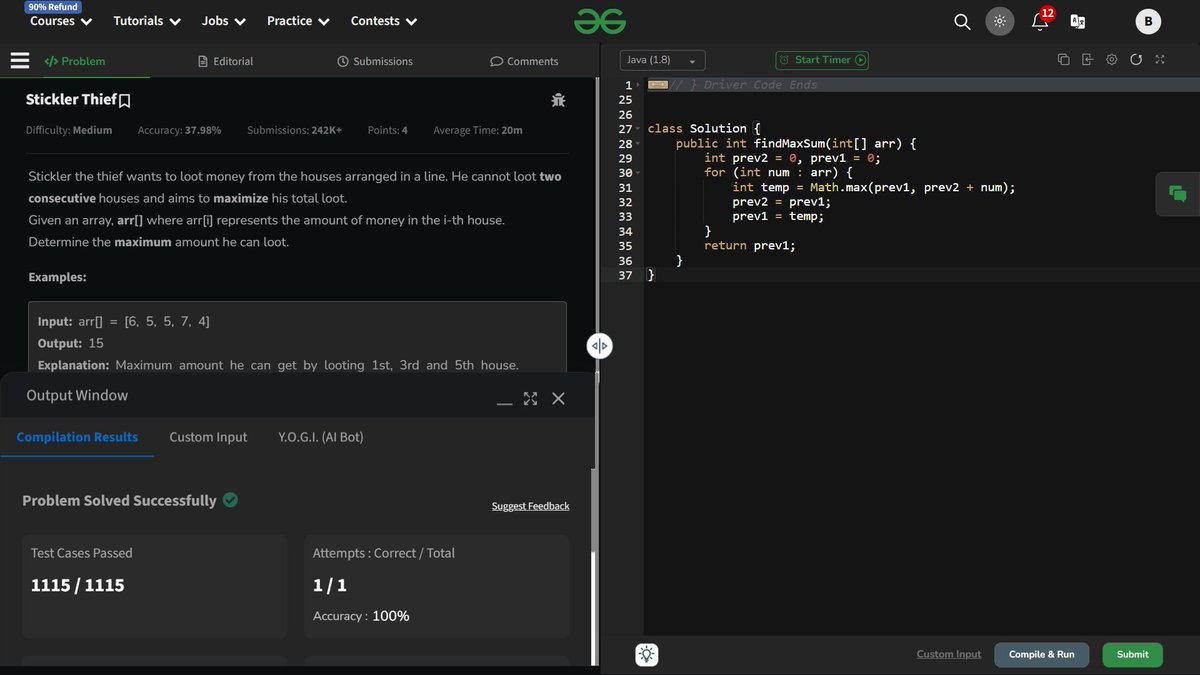Click the Suggest Feedback link
This screenshot has width=1200, height=675.
tap(530, 506)
